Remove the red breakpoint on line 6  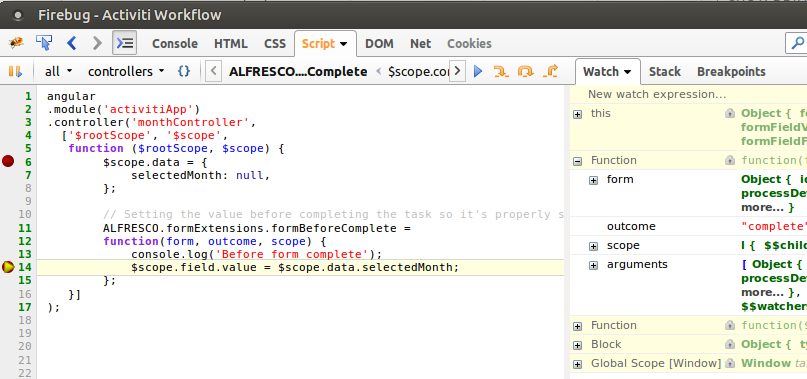8,162
